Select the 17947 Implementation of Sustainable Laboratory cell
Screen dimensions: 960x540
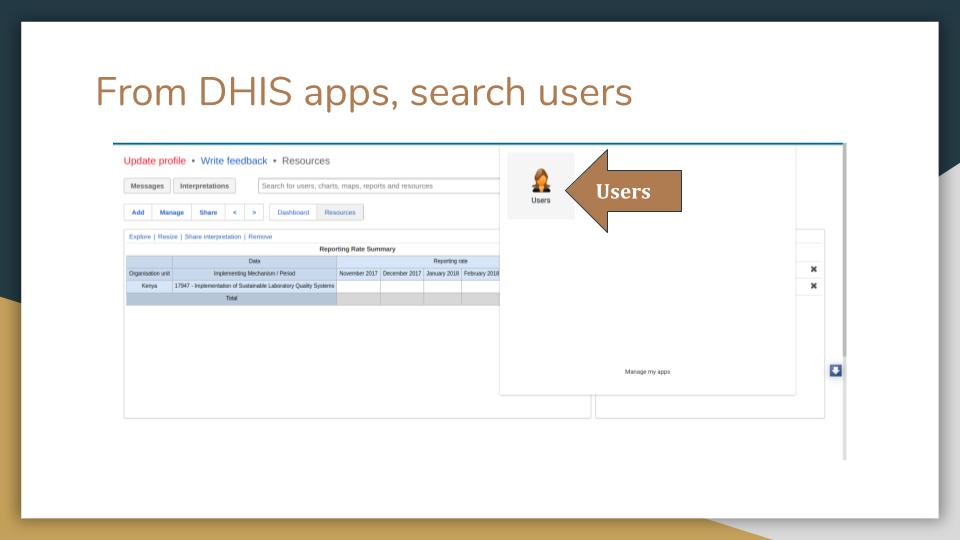[x=254, y=286]
